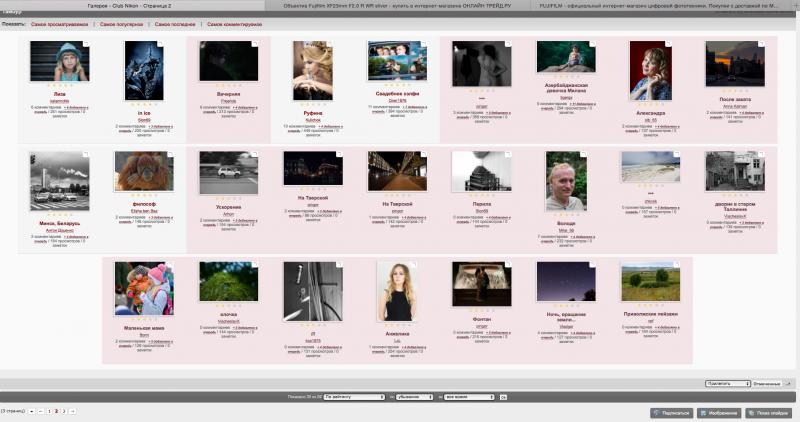Tick the select box on Приволжские пейзажи photo
Image resolution: width=800 pixels, height=422 pixels.
pyautogui.click(x=677, y=265)
